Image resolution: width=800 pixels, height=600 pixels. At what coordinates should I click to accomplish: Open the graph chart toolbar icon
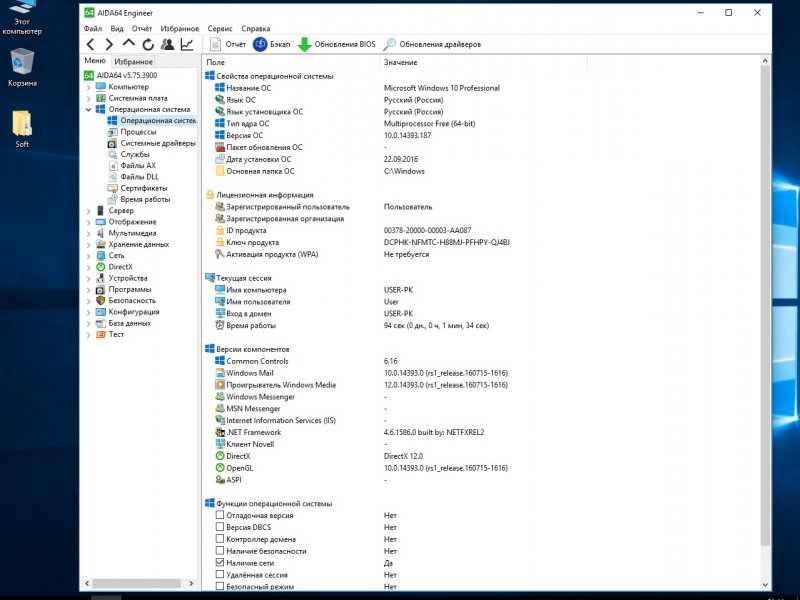point(187,44)
